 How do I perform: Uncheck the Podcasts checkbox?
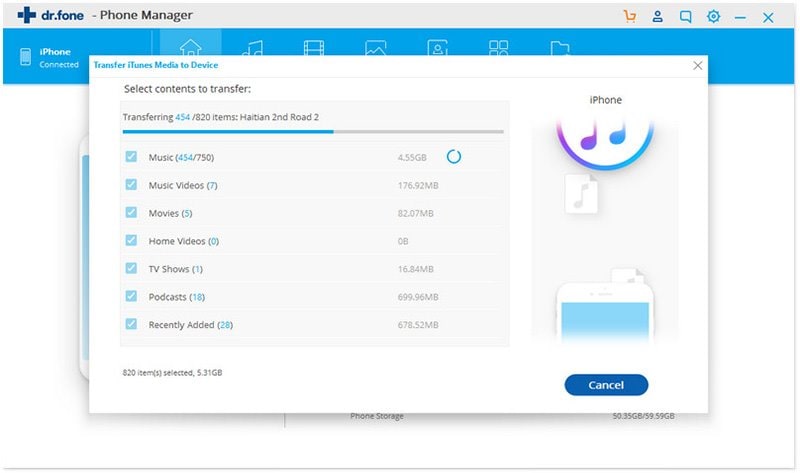pos(131,296)
